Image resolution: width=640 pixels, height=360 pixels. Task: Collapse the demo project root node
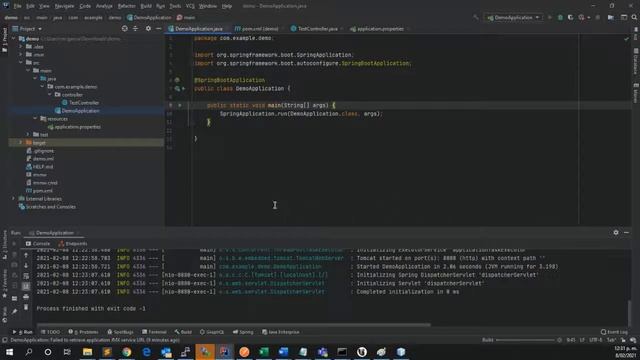[13, 39]
